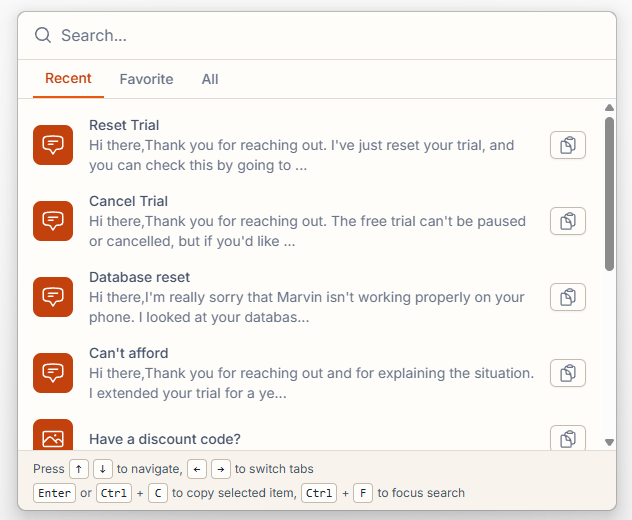Select the Cancel Trial title
Screen dimensions: 632x520
click(128, 201)
